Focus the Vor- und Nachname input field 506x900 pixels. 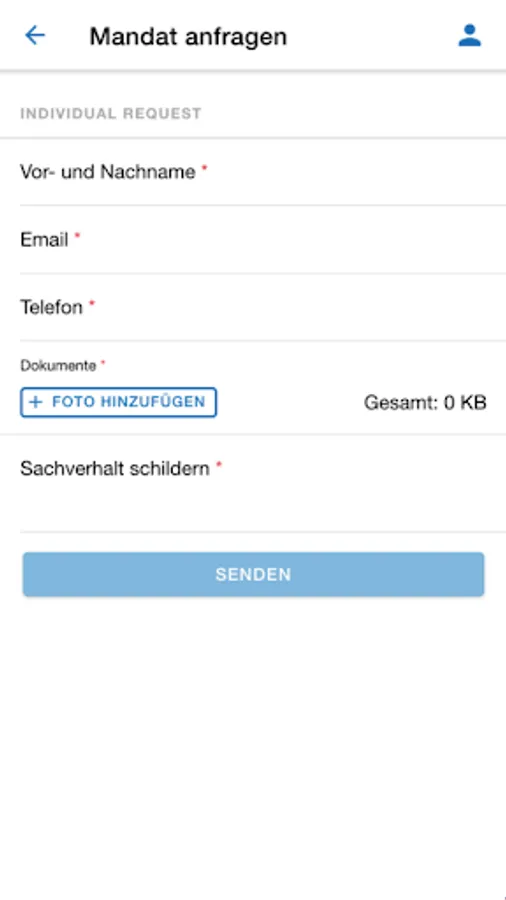263,172
